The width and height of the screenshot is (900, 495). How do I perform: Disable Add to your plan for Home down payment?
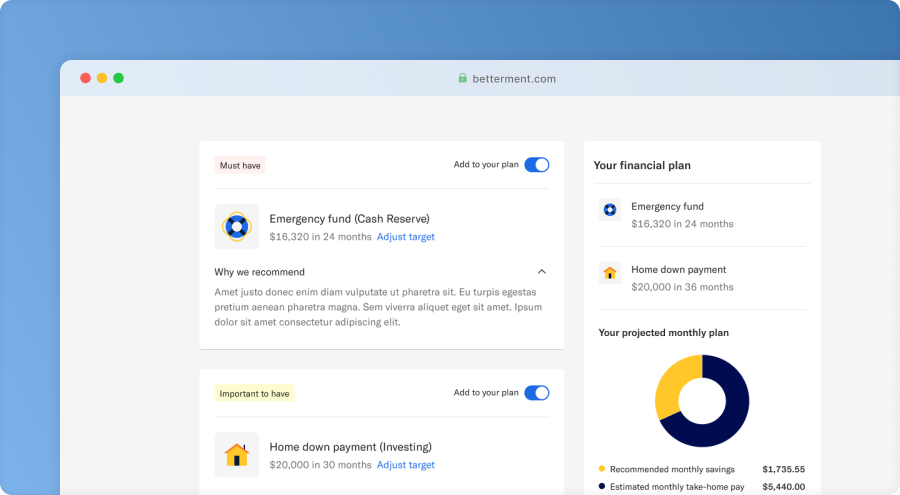coord(537,393)
